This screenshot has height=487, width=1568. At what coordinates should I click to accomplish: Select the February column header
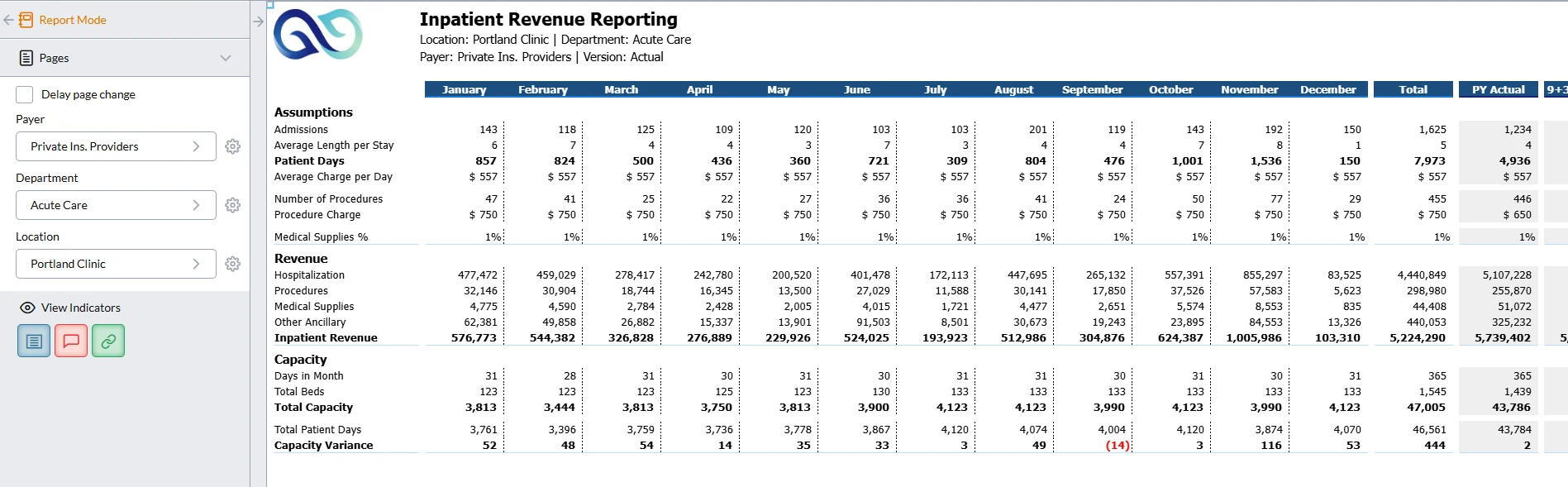(x=542, y=89)
